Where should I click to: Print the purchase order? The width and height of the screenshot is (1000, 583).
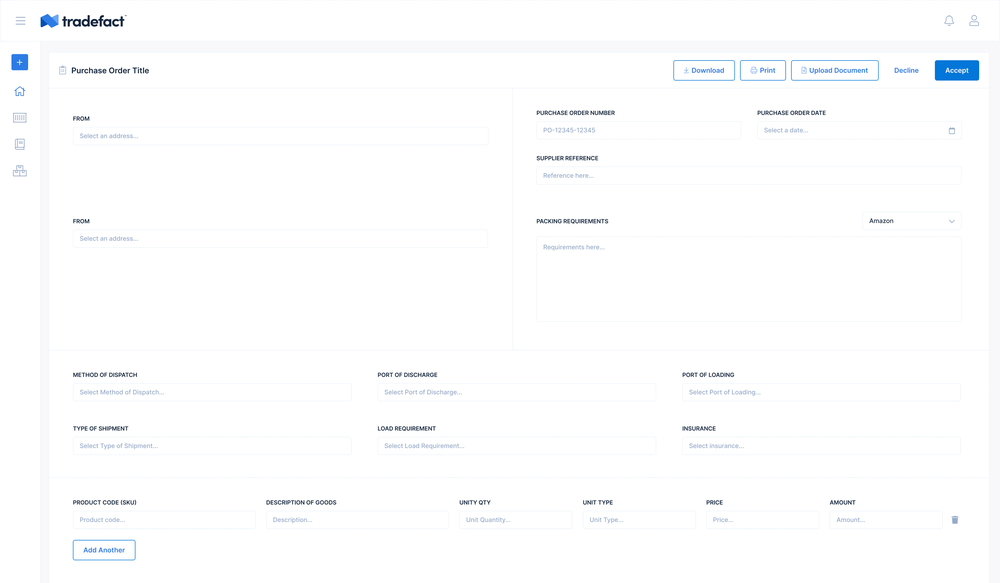click(x=763, y=70)
